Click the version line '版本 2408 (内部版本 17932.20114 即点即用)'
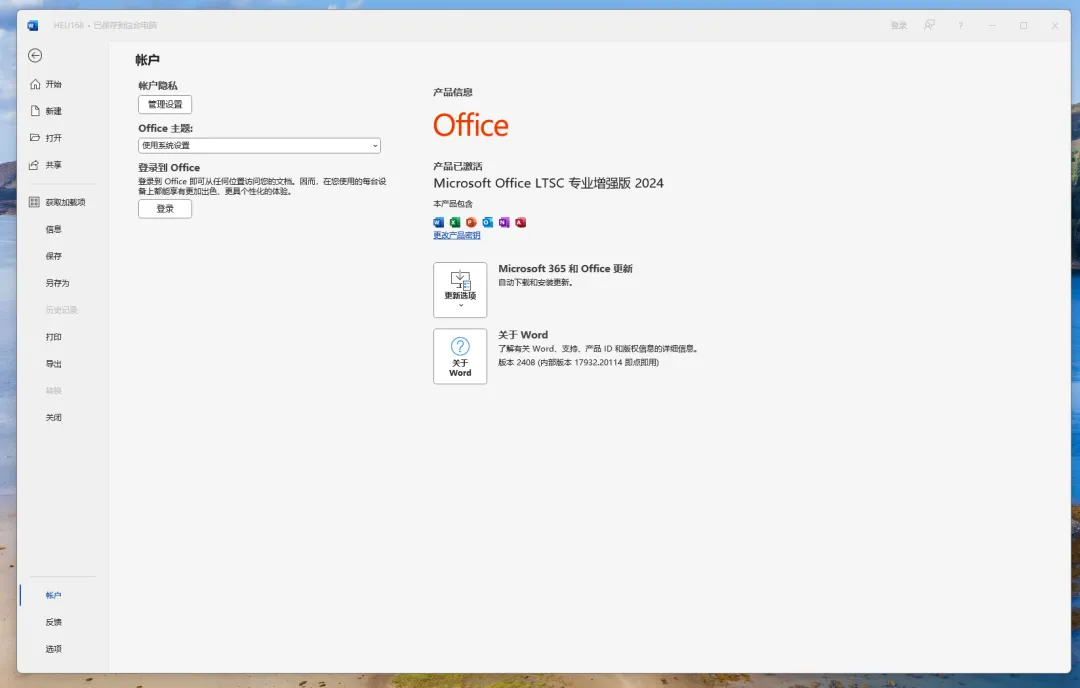 coord(579,362)
